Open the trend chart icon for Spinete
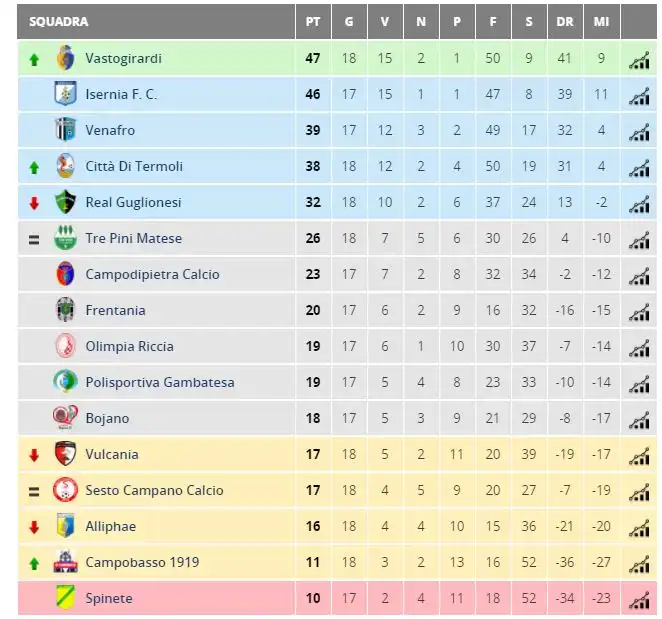Image resolution: width=662 pixels, height=619 pixels. pyautogui.click(x=639, y=600)
